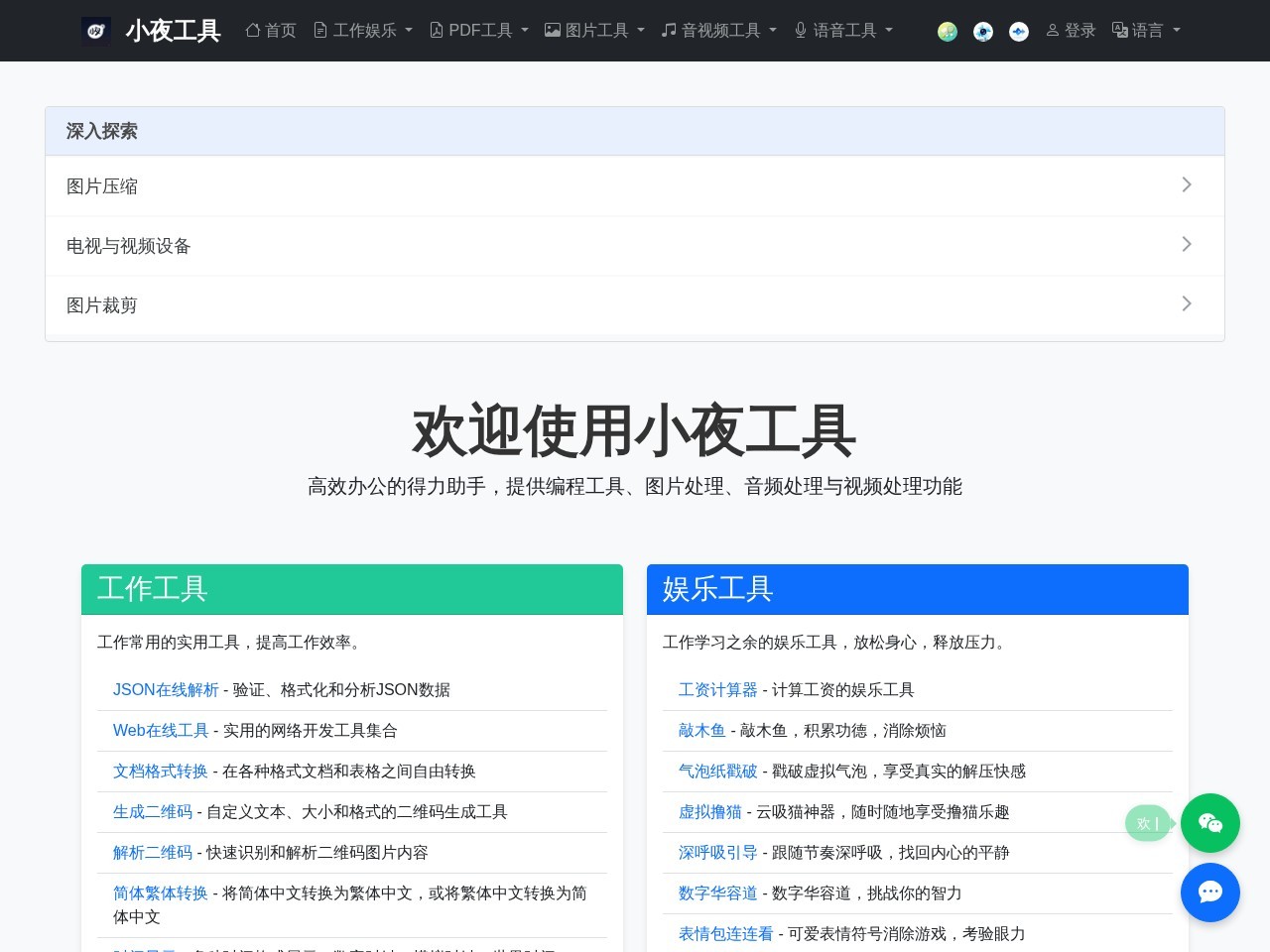Click the 小夜工具 brand name text
Screen dimensions: 1270x952
[x=173, y=31]
